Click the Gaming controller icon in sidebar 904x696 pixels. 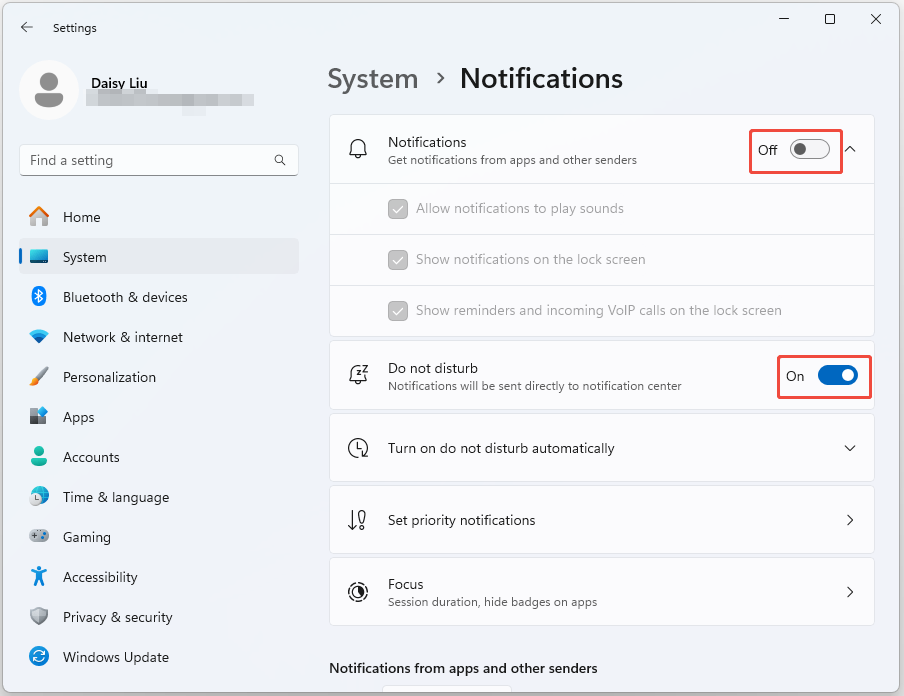point(39,537)
